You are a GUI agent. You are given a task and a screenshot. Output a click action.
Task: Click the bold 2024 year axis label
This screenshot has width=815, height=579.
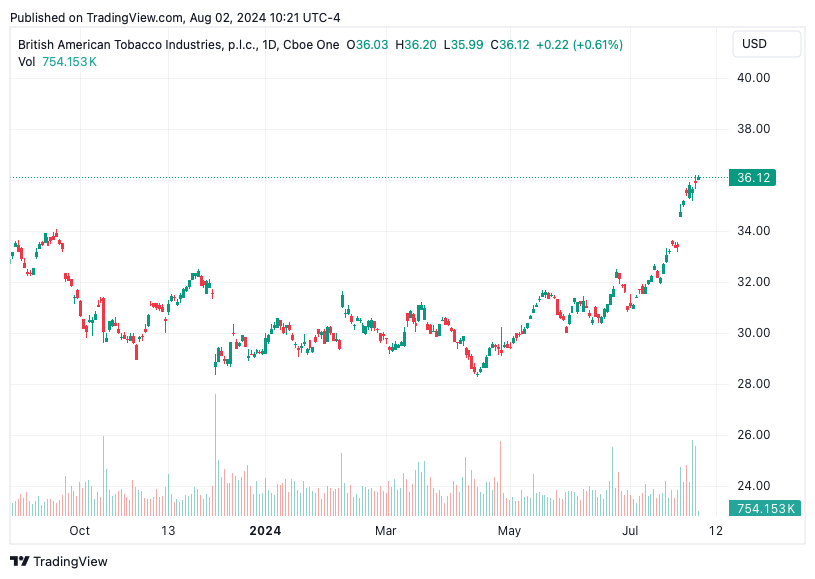tap(265, 531)
